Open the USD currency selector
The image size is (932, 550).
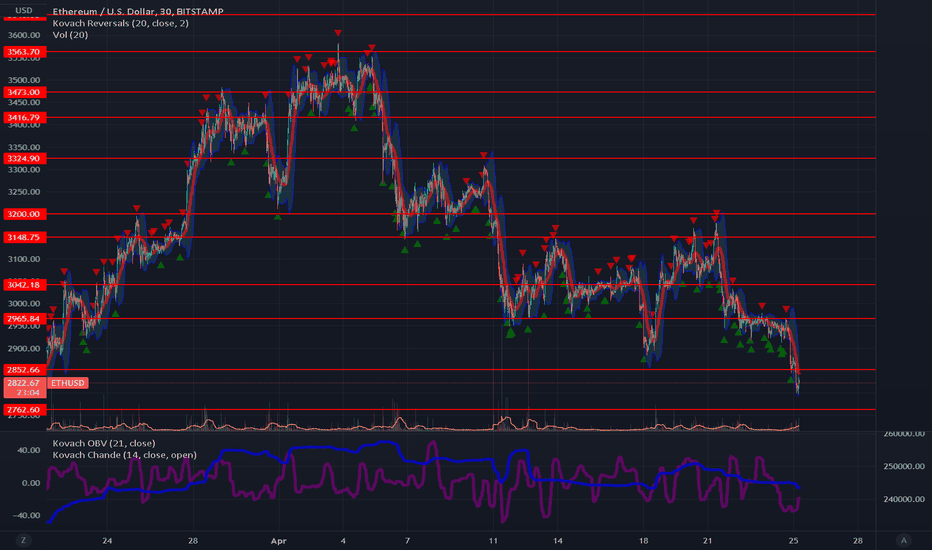[x=24, y=10]
